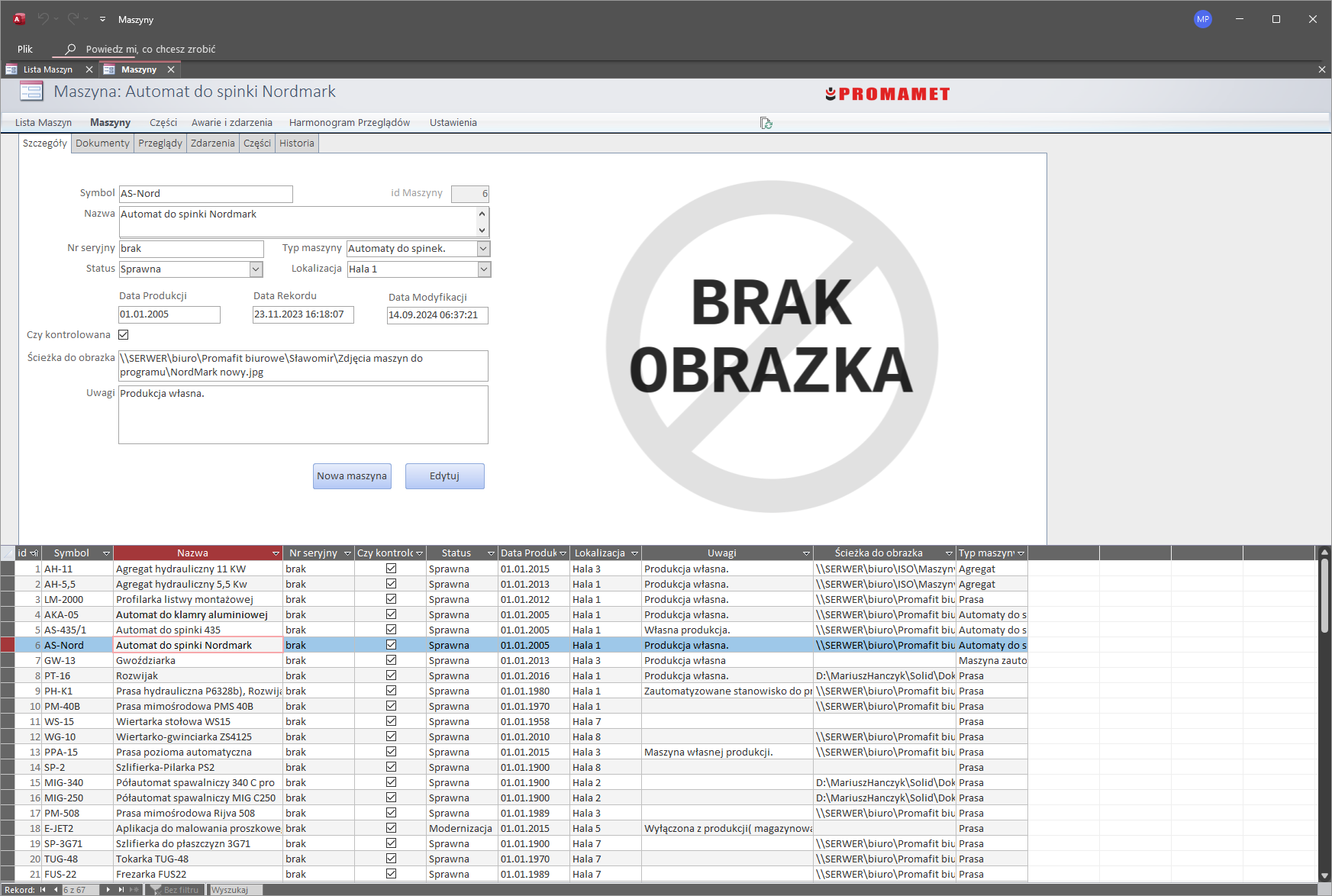Click the Uwagi text area
Image resolution: width=1332 pixels, height=896 pixels.
click(303, 414)
